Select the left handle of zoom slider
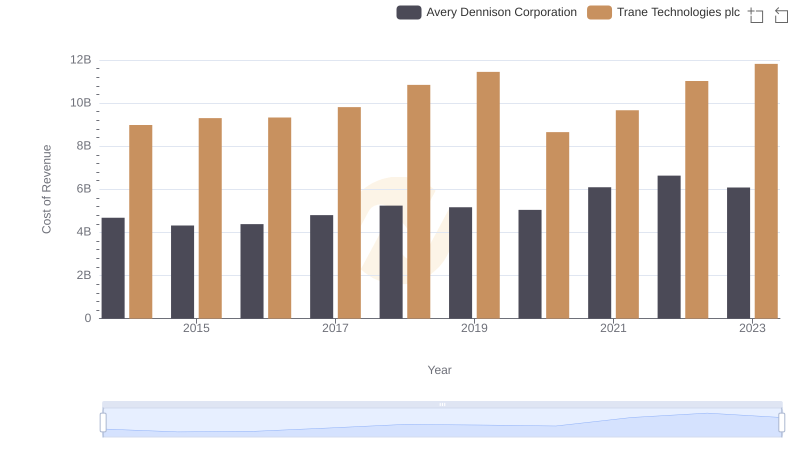The image size is (800, 461). pos(103,423)
